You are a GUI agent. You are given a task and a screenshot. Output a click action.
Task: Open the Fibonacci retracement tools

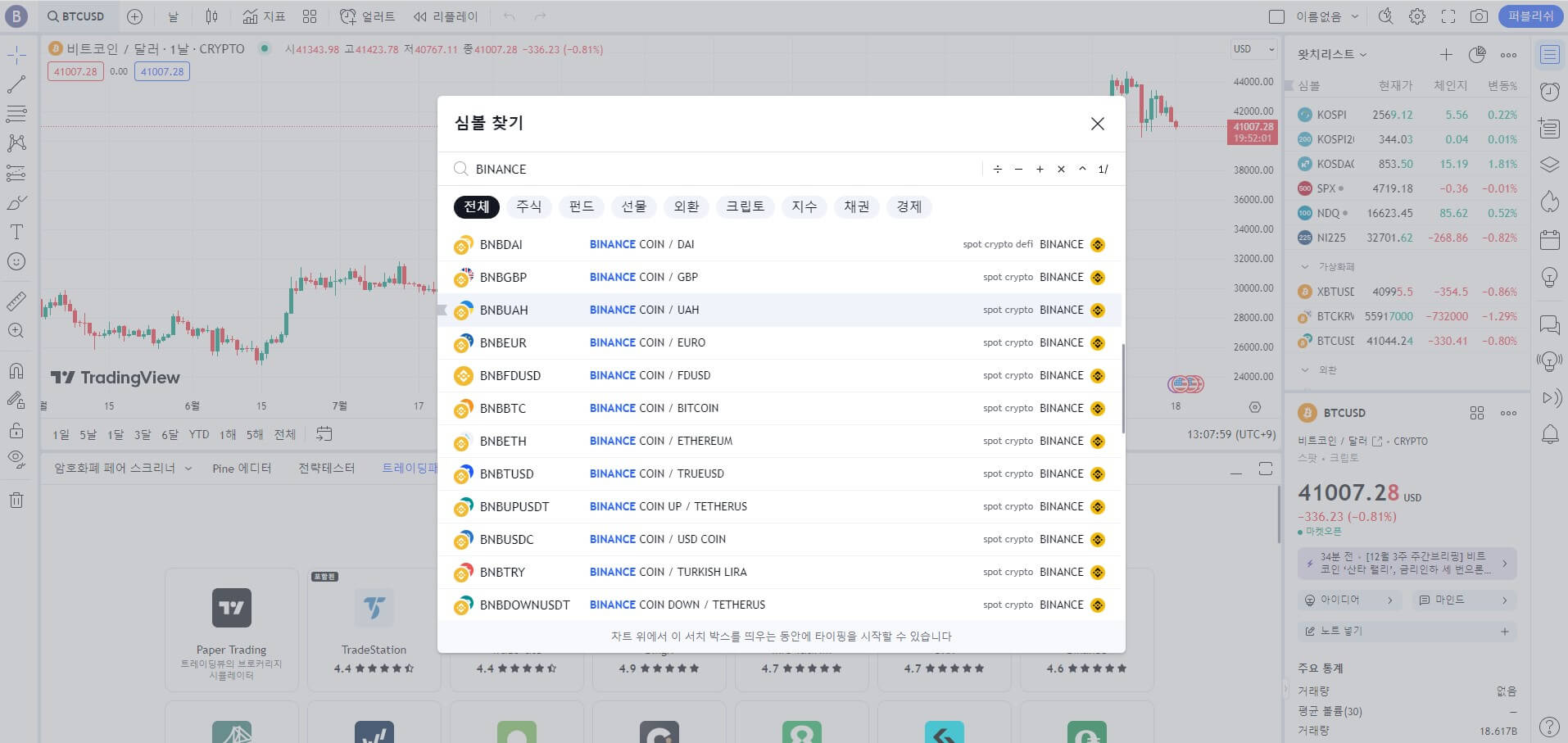[16, 114]
